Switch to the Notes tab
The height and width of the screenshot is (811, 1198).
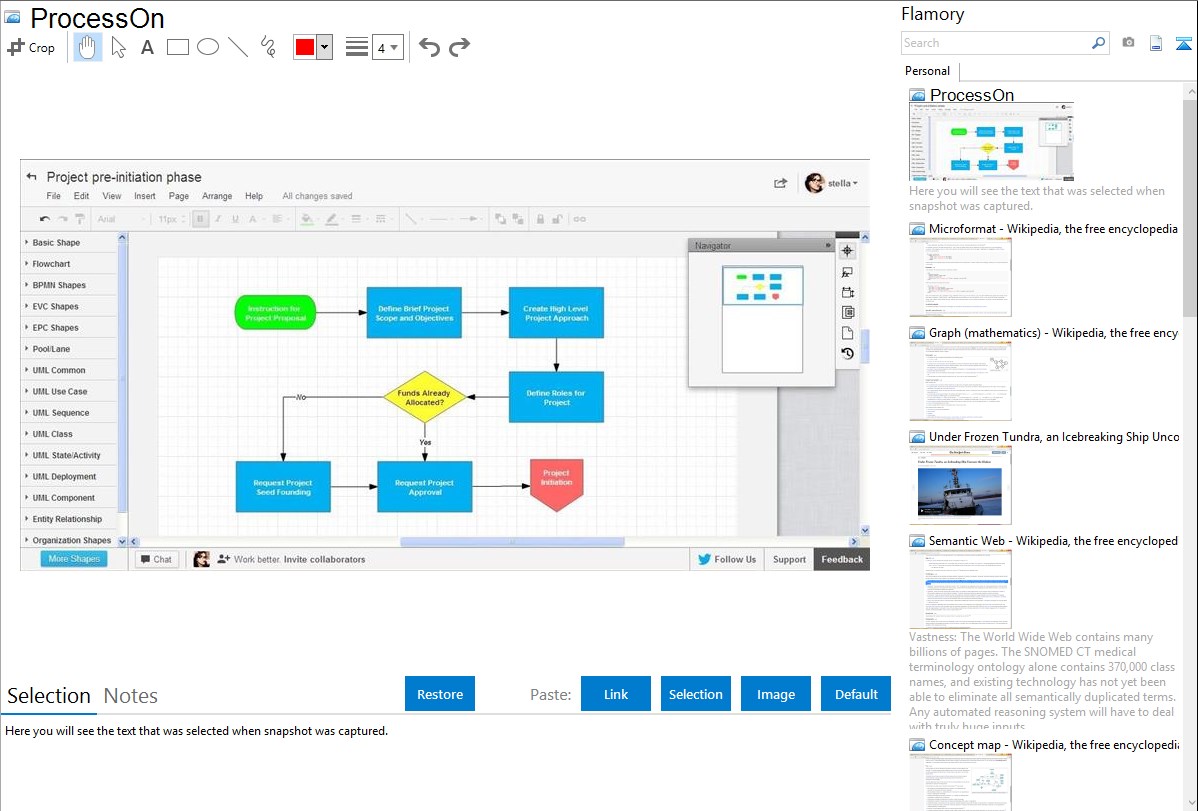pos(131,696)
